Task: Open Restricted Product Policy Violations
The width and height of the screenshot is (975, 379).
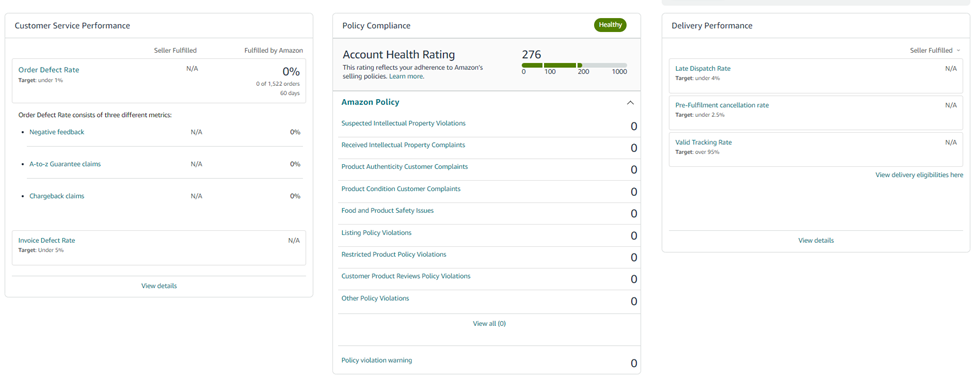Action: tap(394, 254)
